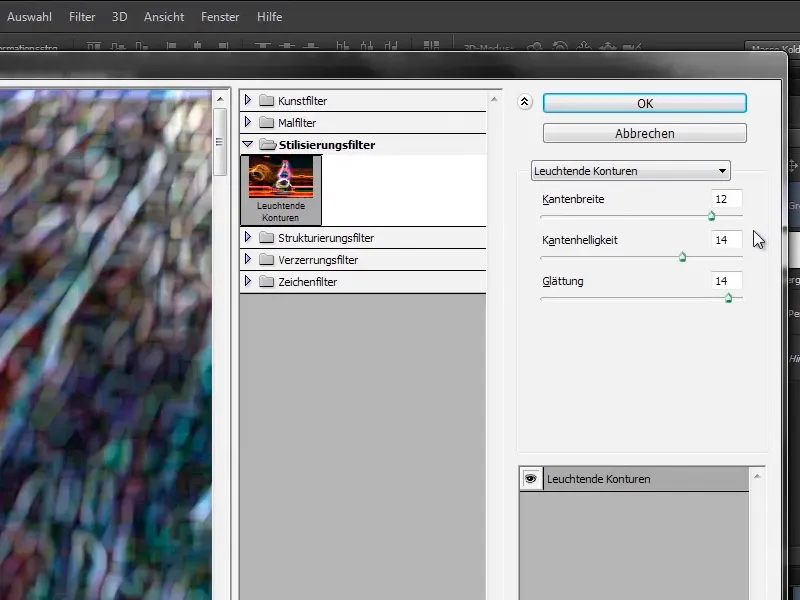Open the Auswahl menu
The width and height of the screenshot is (800, 600).
pos(29,17)
